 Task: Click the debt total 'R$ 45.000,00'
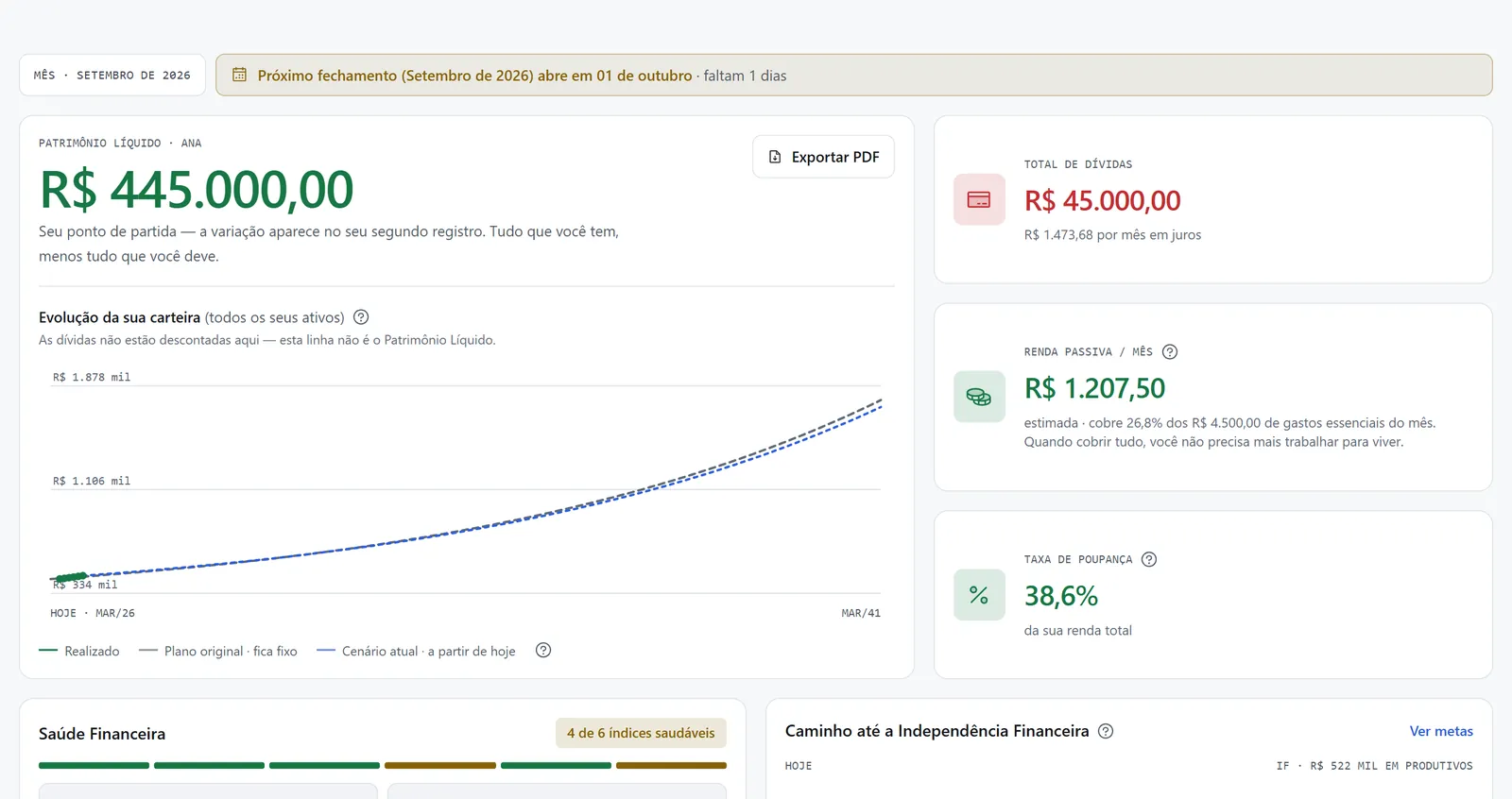click(x=1103, y=200)
